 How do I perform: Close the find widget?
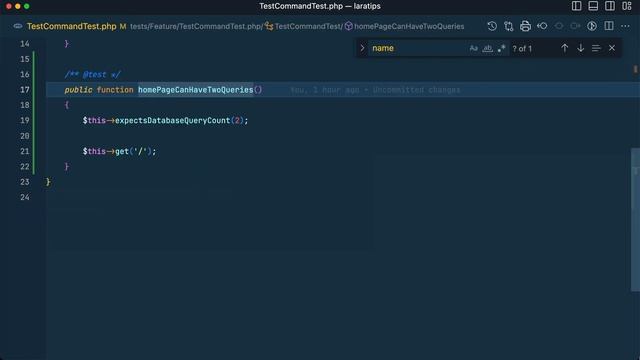tap(612, 48)
